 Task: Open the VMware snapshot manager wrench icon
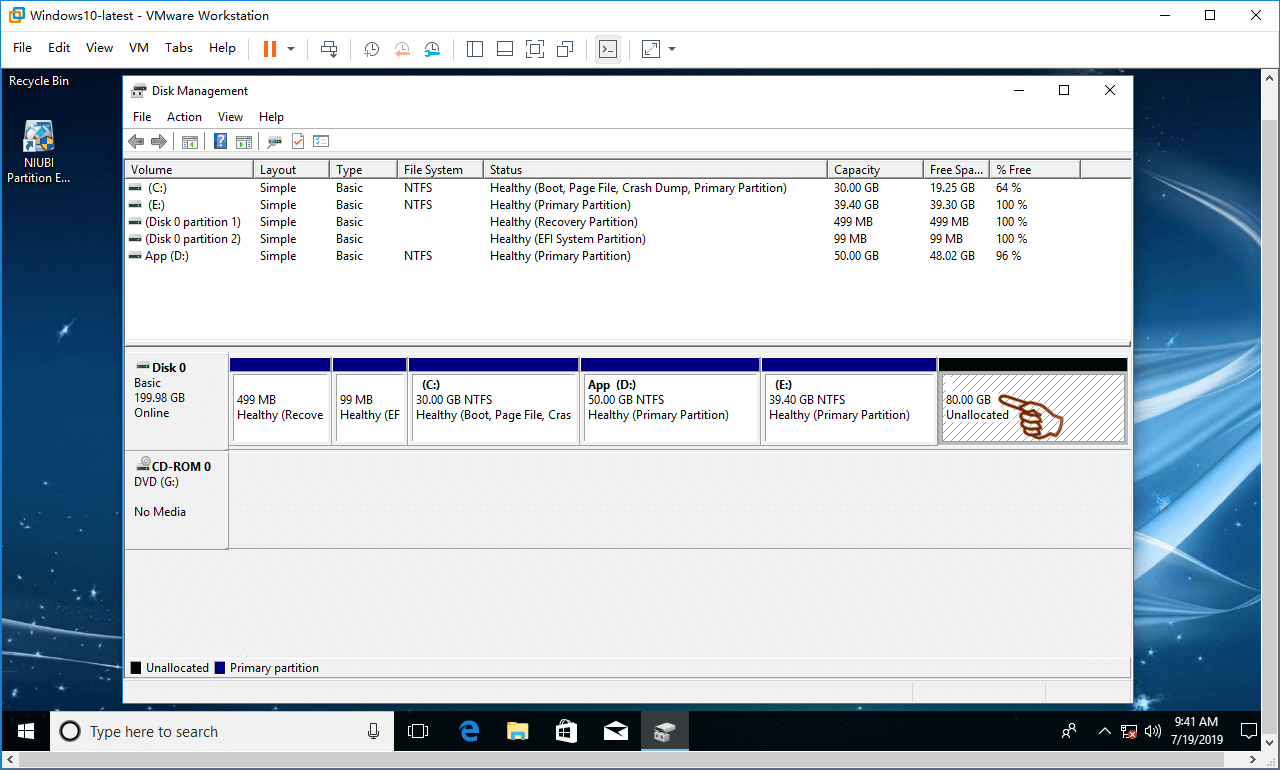pyautogui.click(x=432, y=49)
